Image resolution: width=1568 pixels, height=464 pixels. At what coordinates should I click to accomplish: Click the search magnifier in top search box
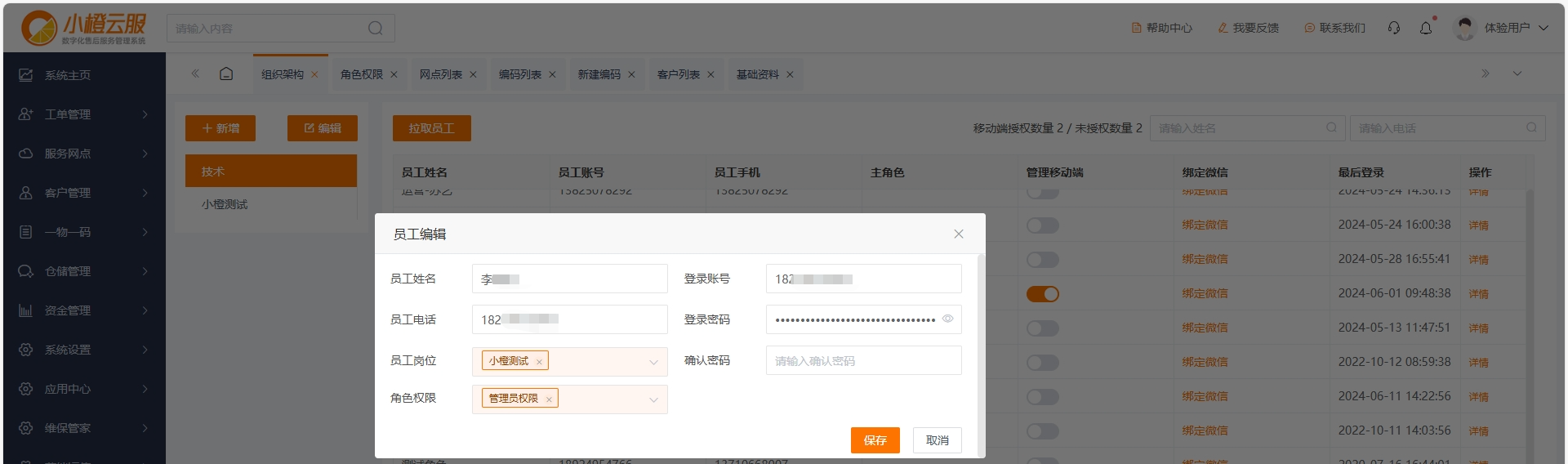click(375, 28)
